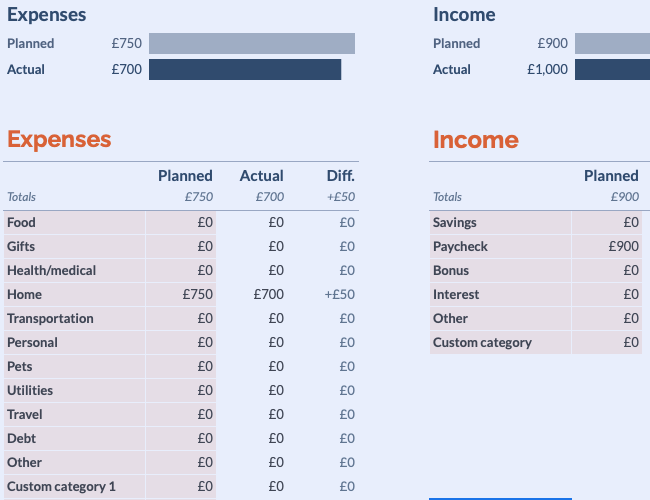Select the Interest income category cell

[x=500, y=294]
